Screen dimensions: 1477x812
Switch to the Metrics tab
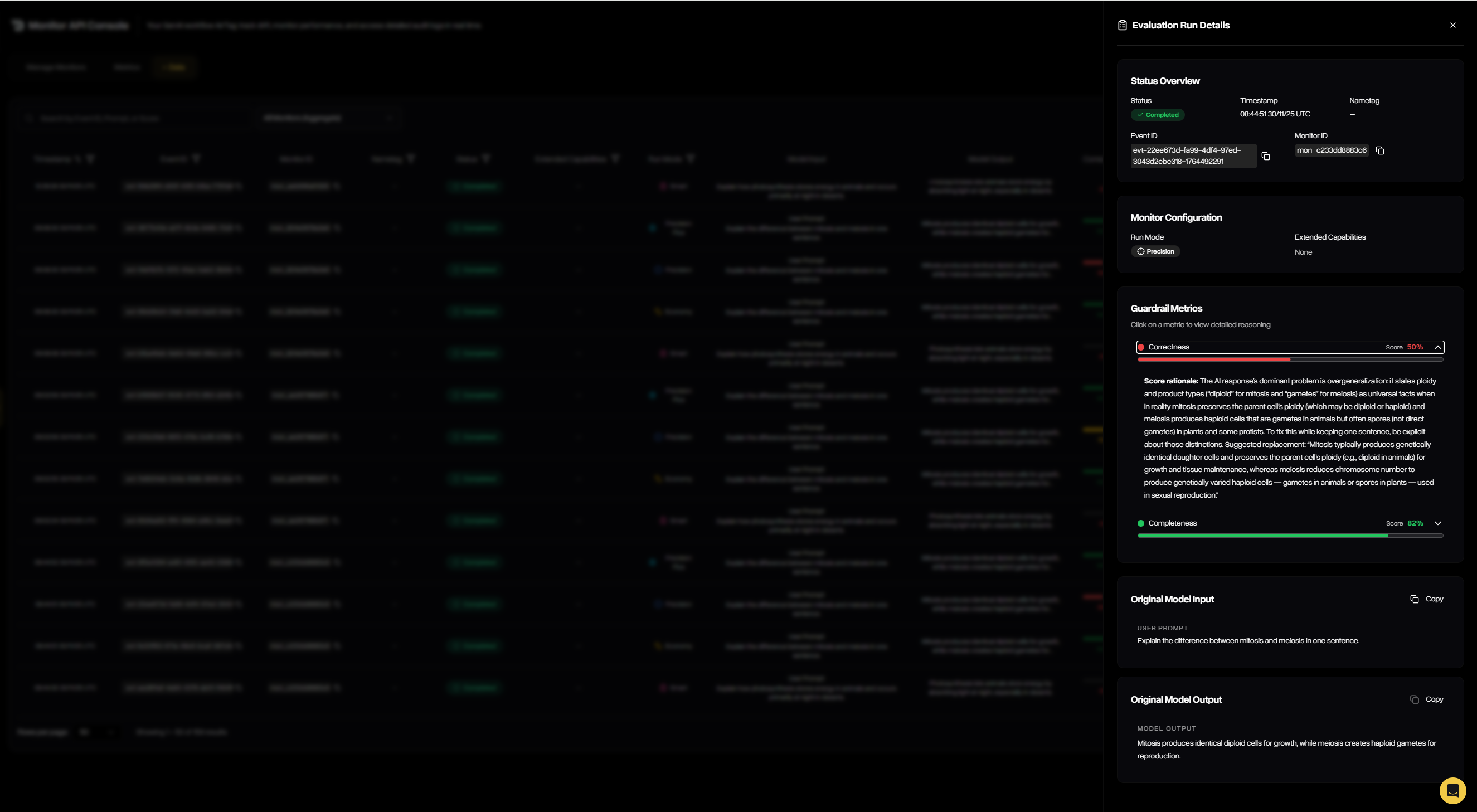pyautogui.click(x=127, y=66)
